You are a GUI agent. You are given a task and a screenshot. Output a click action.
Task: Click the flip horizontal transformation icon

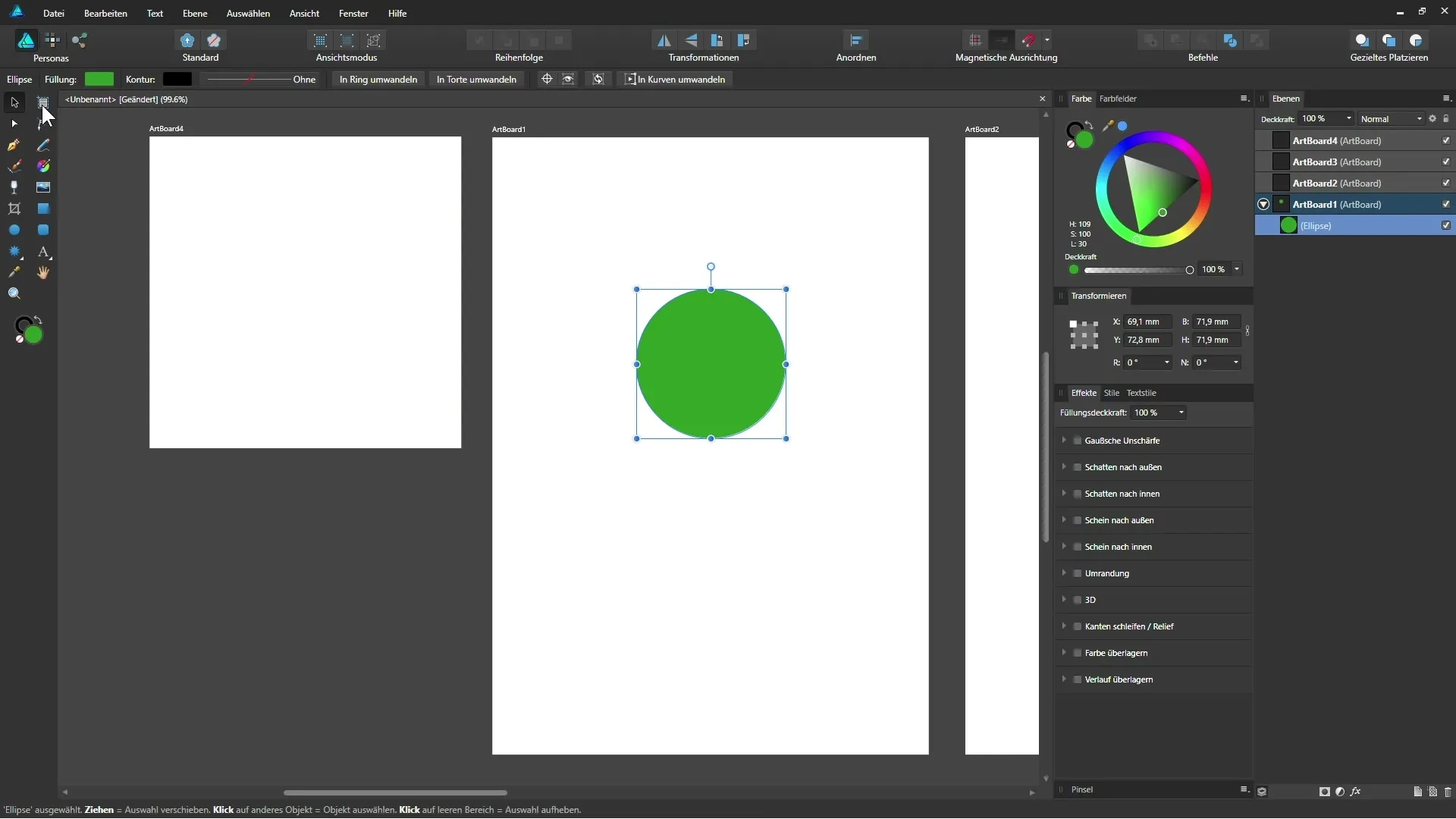[x=664, y=40]
